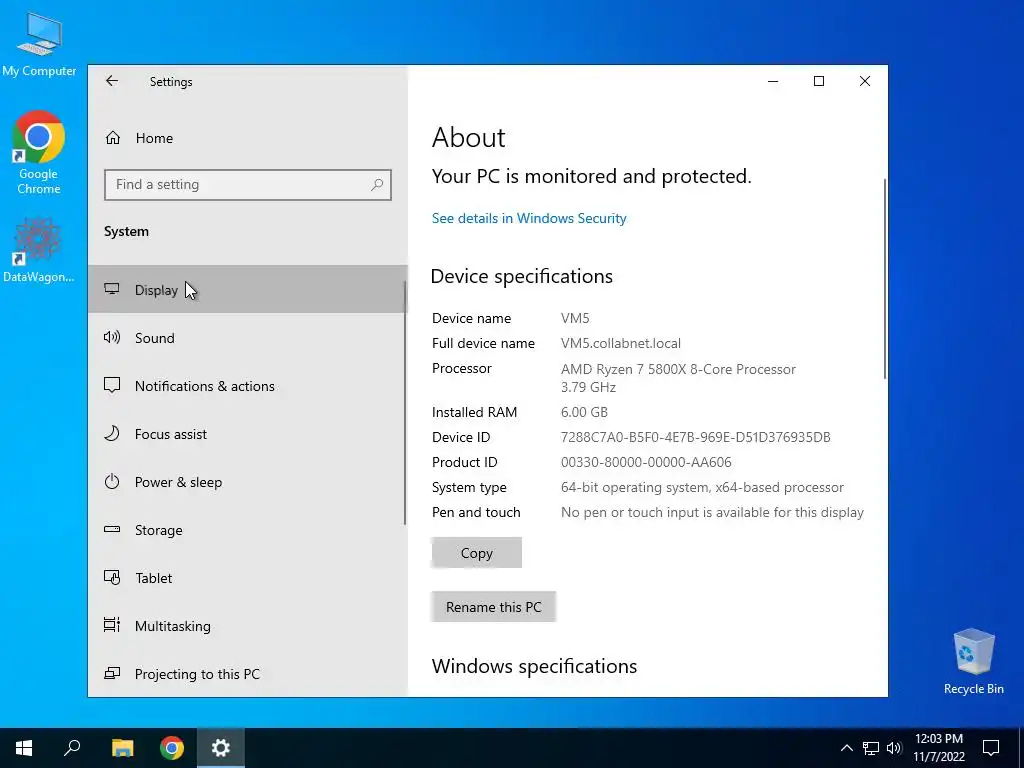Select Tablet label in sidebar
1024x768 pixels.
pos(153,578)
